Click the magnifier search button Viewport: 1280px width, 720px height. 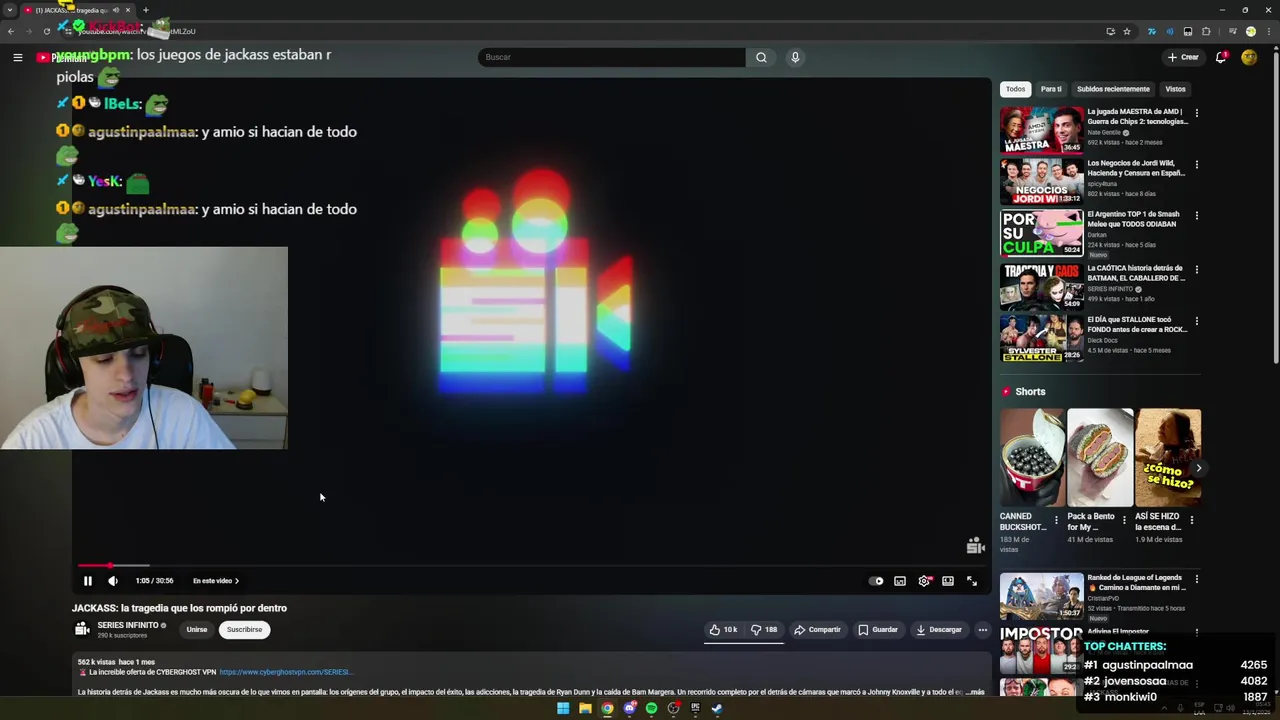[x=761, y=57]
